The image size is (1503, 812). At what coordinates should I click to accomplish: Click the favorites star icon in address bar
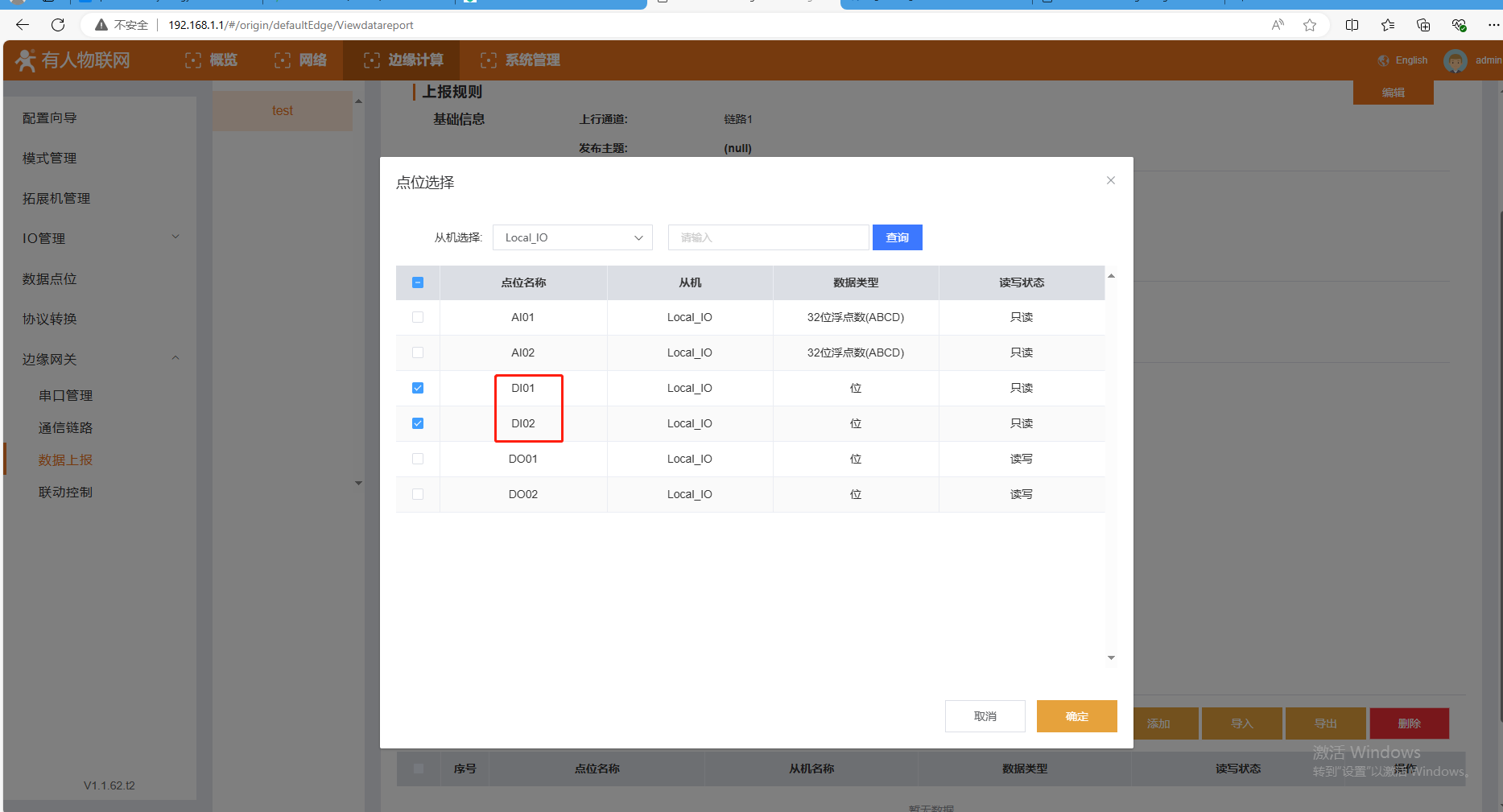coord(1310,25)
